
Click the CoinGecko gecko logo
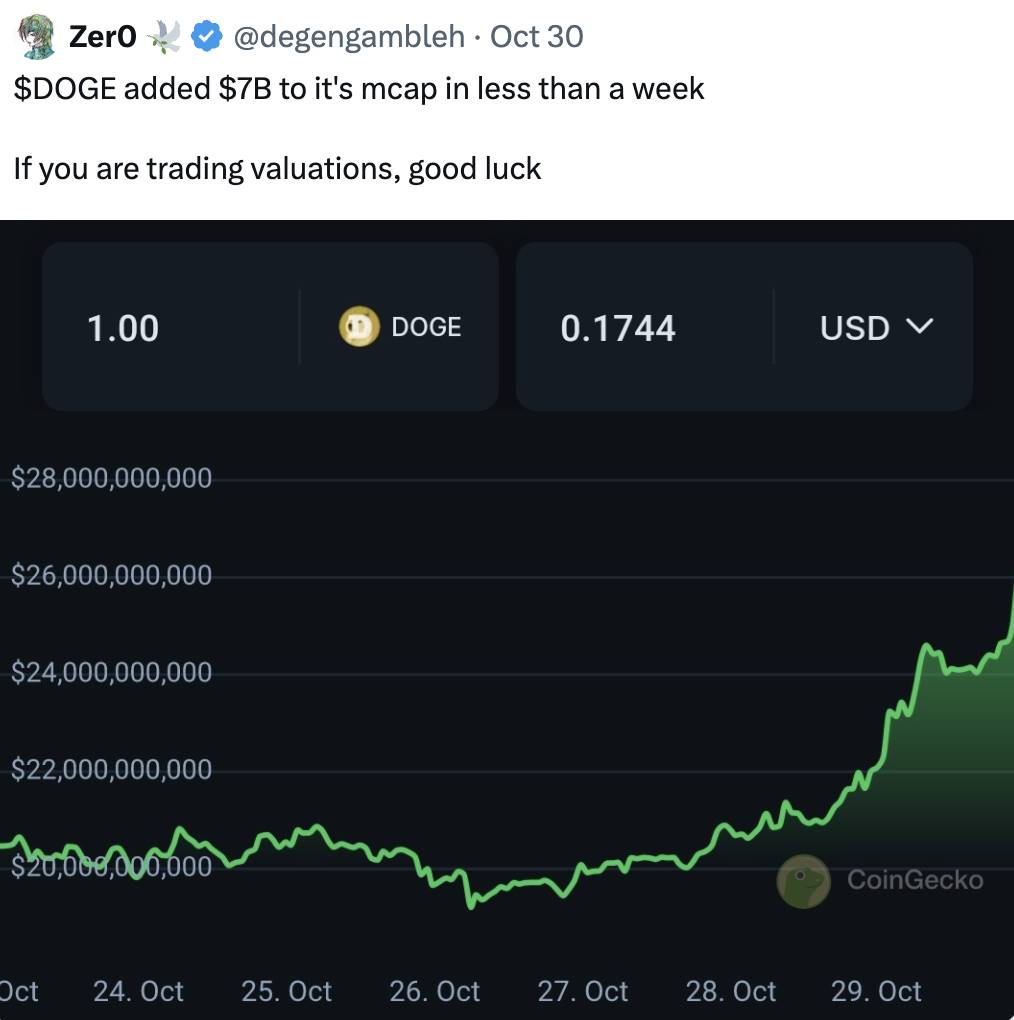803,881
